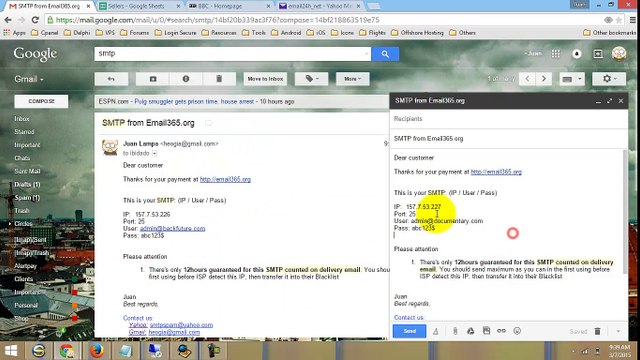
Task: Discard draft trash icon in compose
Action: pyautogui.click(x=598, y=331)
